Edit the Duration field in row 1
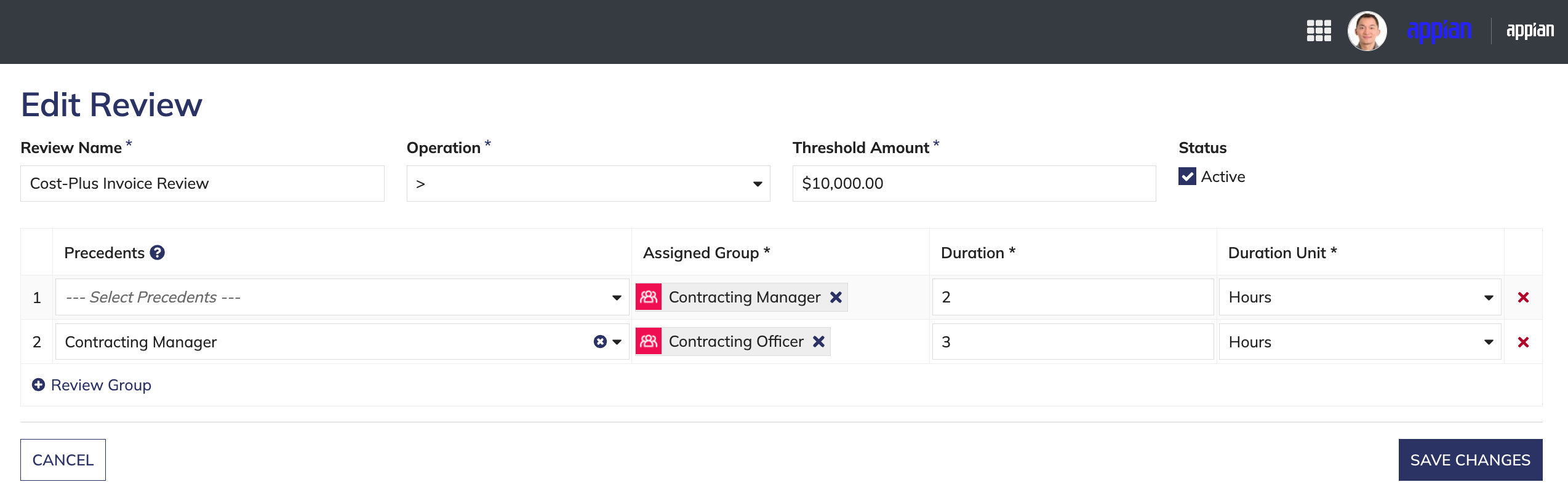 (x=1073, y=298)
